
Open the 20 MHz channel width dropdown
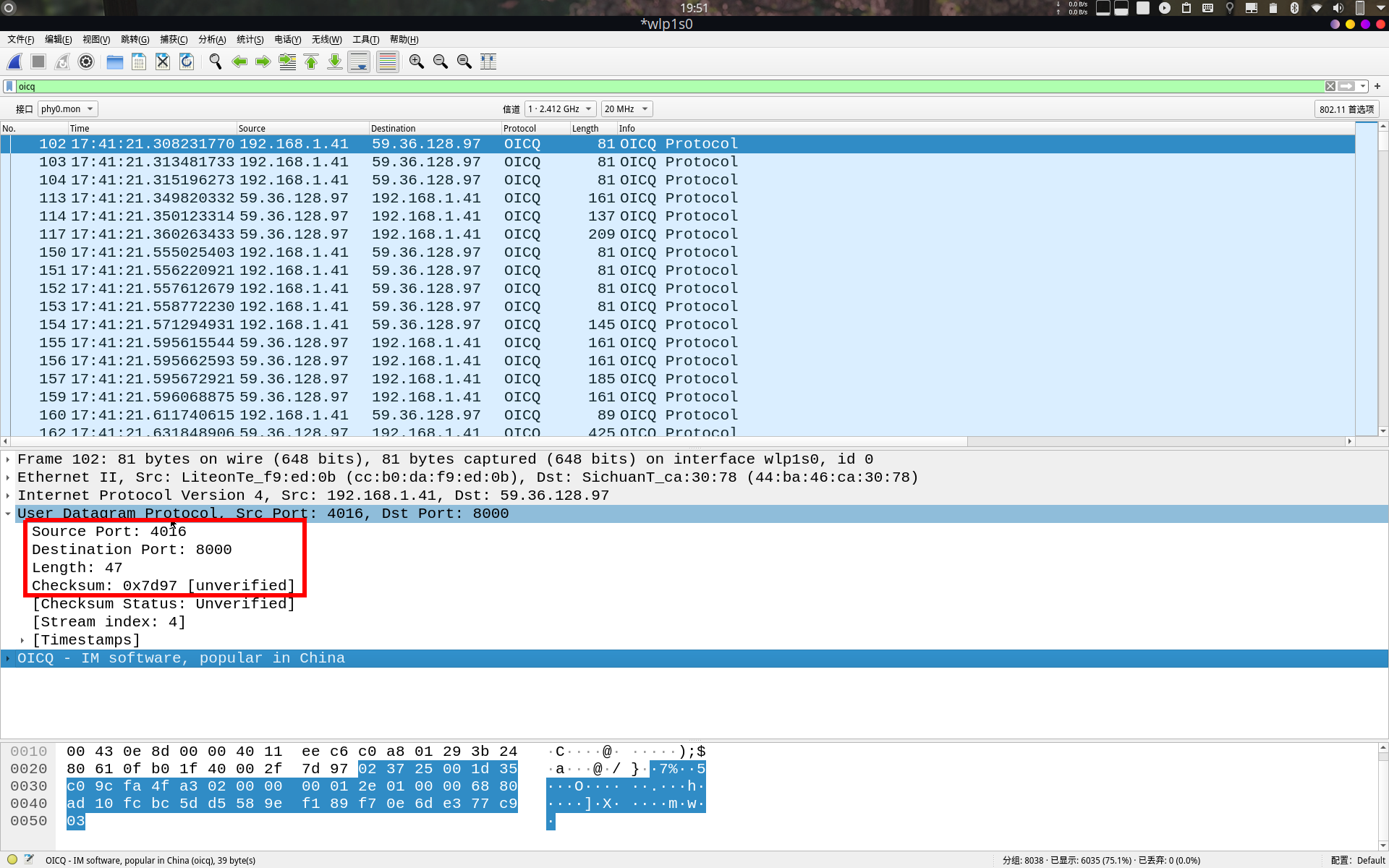[x=626, y=109]
